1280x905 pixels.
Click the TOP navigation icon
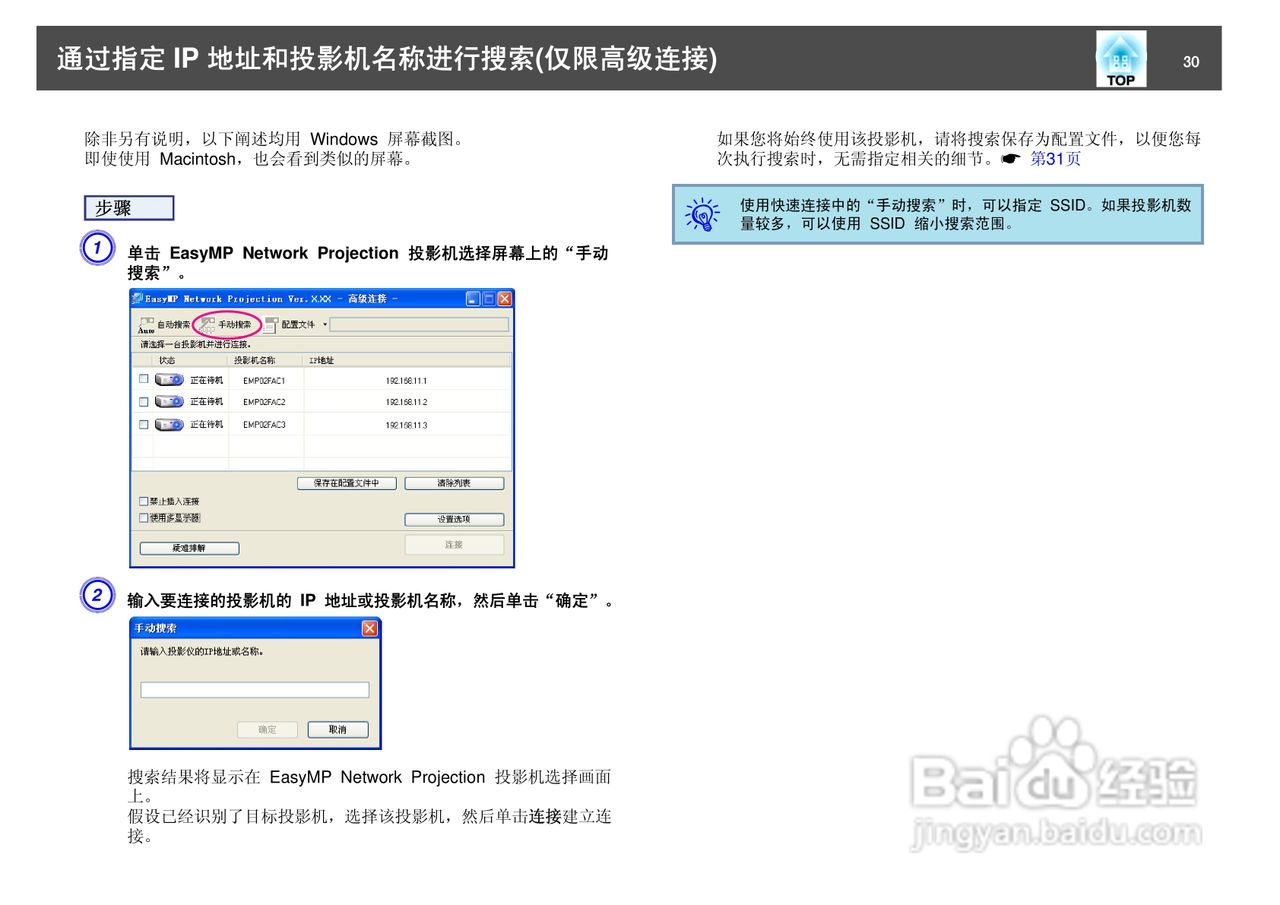click(x=1120, y=58)
